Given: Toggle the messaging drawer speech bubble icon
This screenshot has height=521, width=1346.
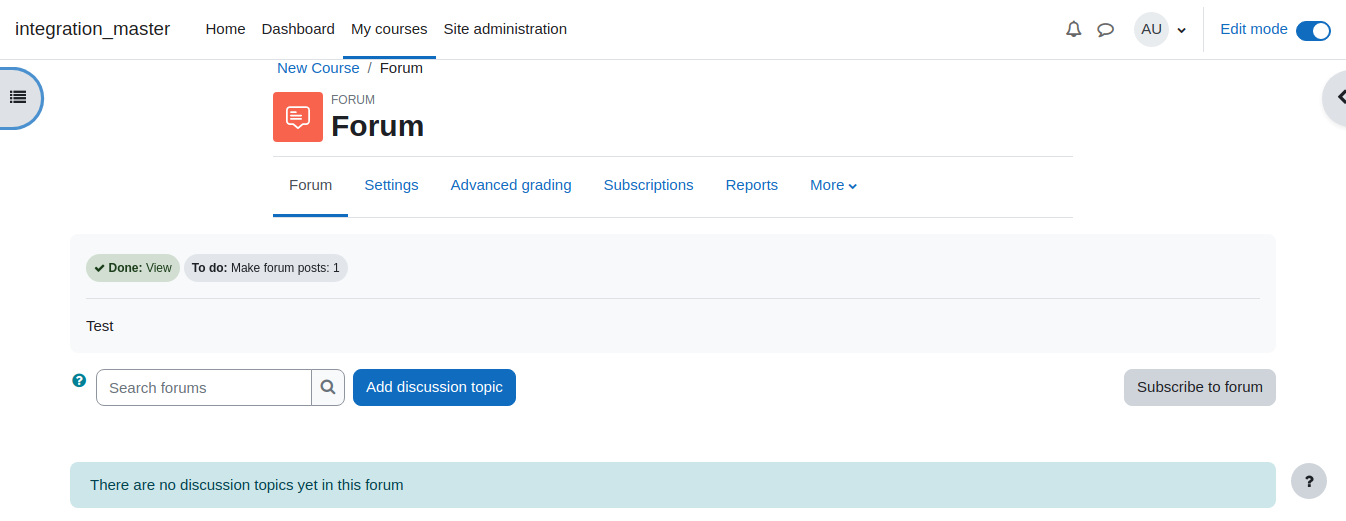Looking at the screenshot, I should click(1105, 29).
